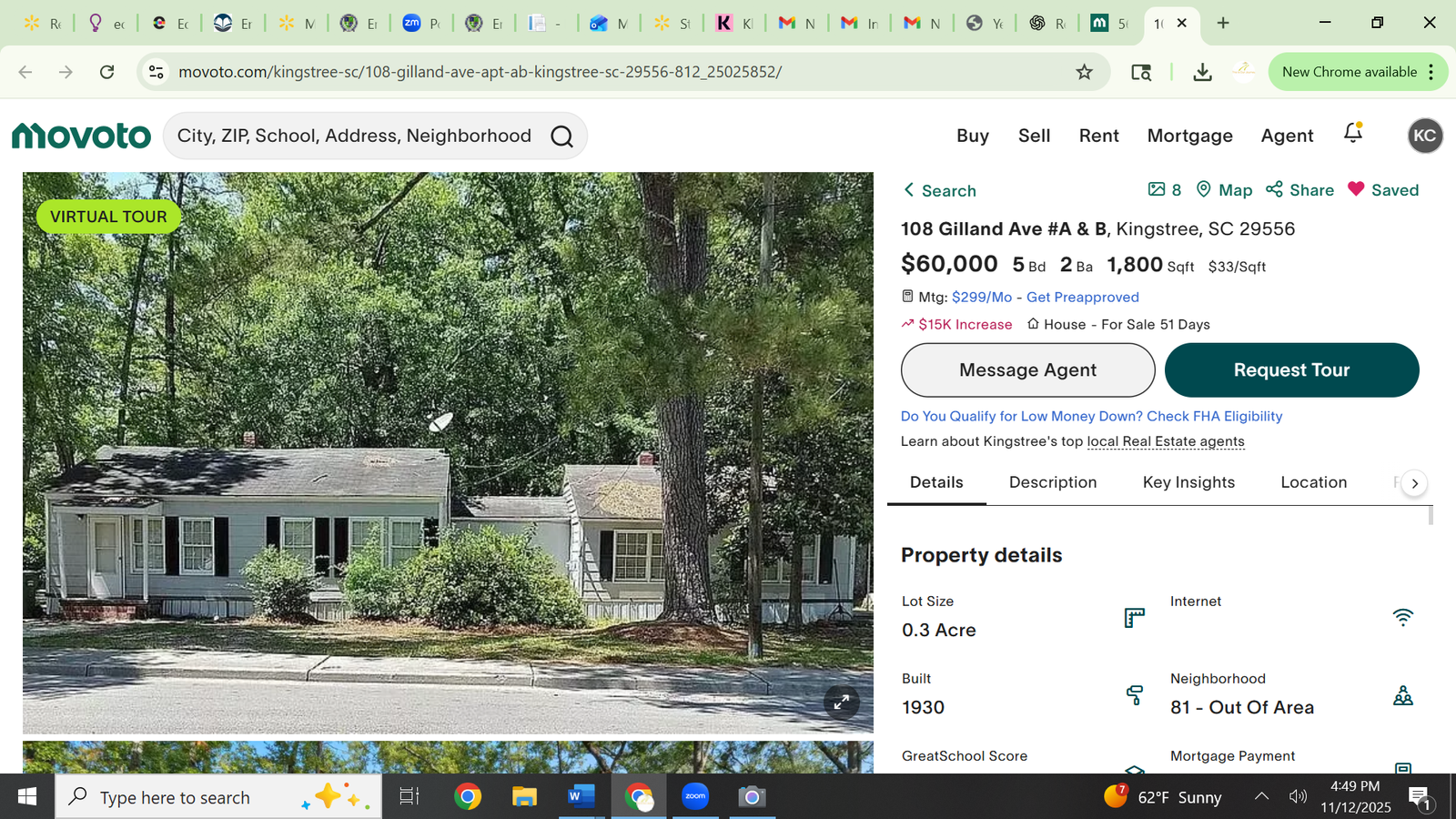Bookmark this page with star icon
Screen dimensions: 1456x819
coord(1084,72)
